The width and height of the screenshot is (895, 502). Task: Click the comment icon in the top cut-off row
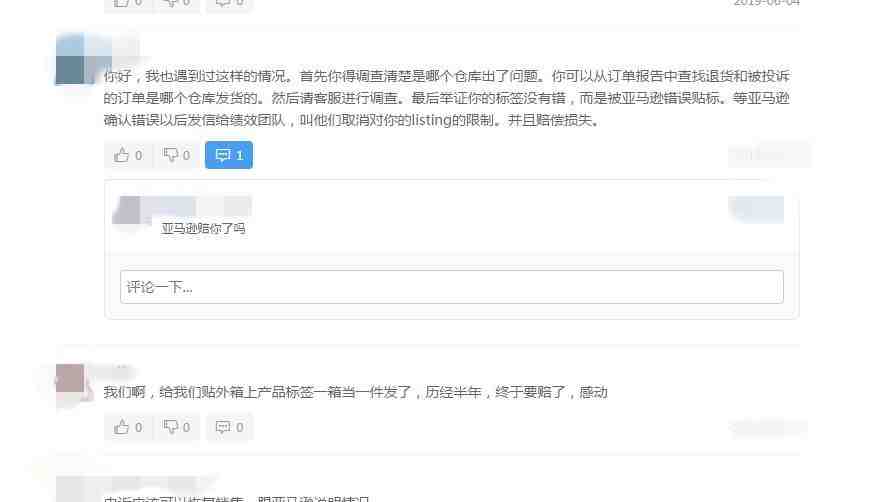coord(229,3)
